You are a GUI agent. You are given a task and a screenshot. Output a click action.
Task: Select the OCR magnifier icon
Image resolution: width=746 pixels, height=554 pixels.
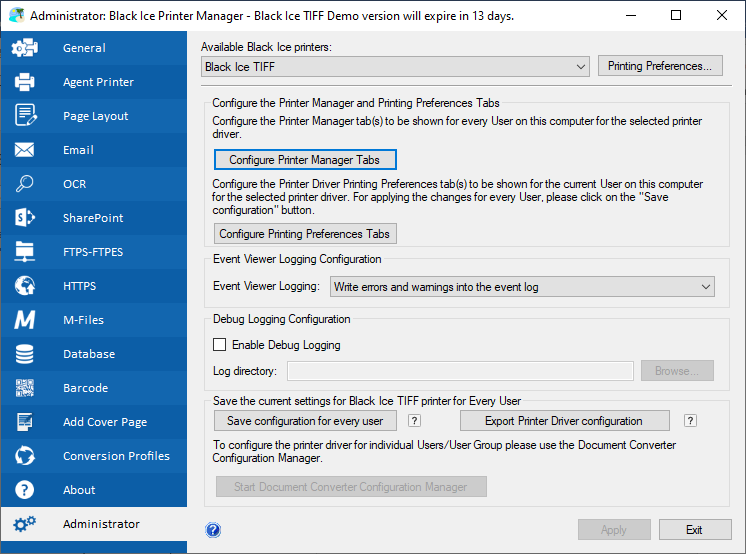(x=25, y=184)
